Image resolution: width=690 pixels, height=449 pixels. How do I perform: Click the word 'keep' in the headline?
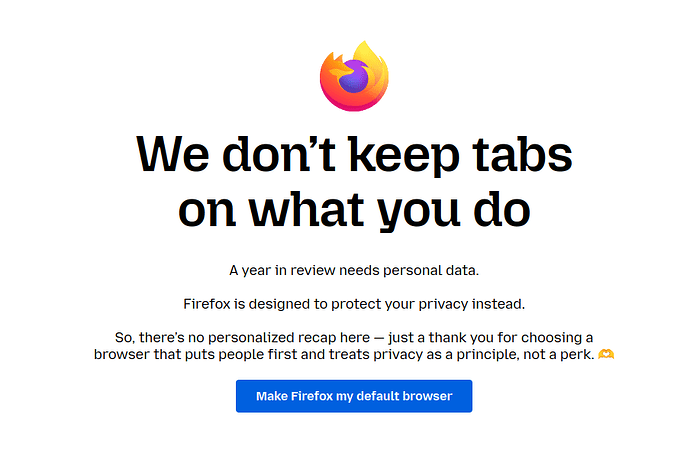[404, 156]
